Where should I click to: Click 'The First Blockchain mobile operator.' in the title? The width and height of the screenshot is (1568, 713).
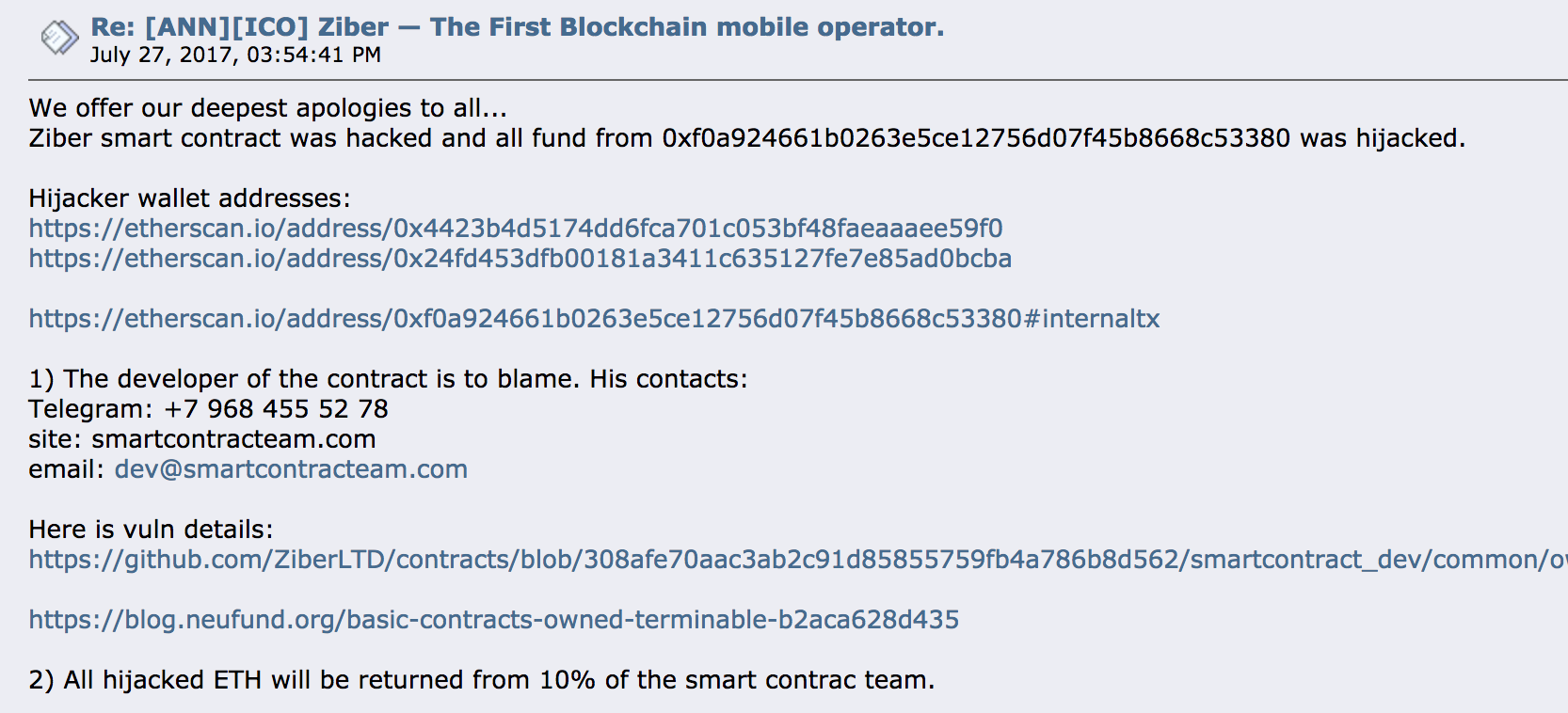687,27
